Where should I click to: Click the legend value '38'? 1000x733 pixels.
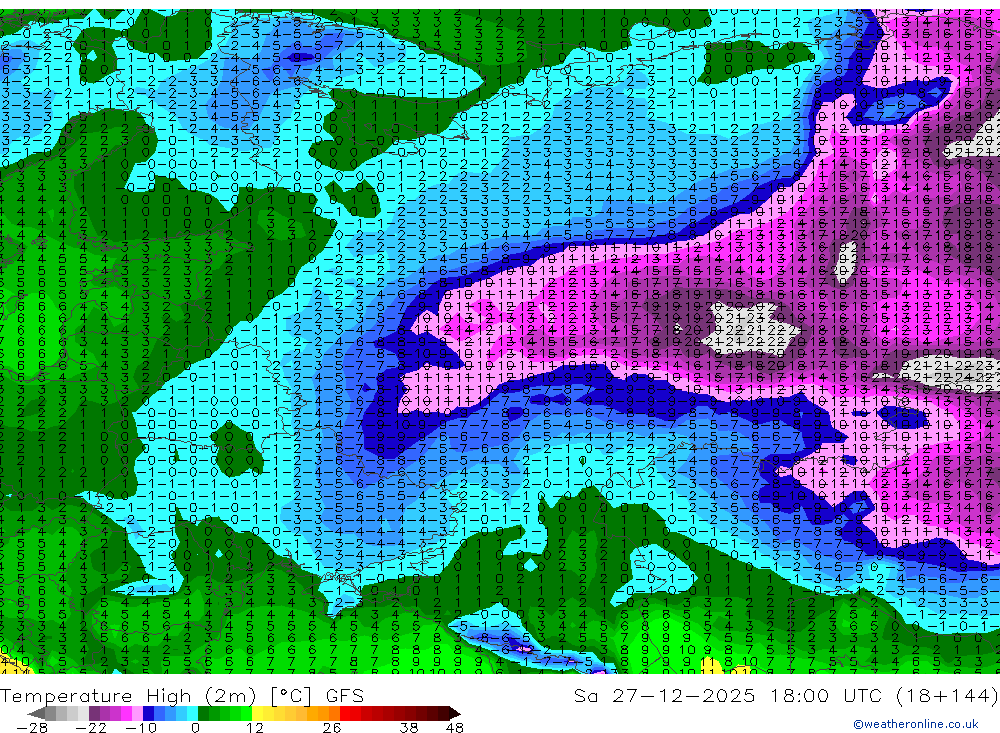pyautogui.click(x=409, y=728)
